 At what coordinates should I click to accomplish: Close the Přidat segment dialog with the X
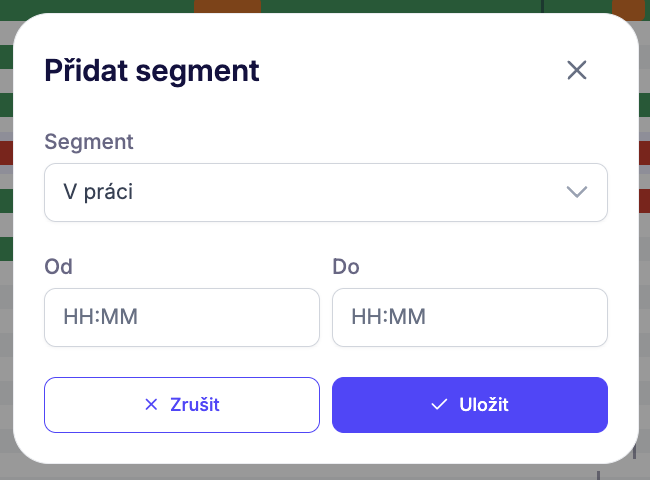(x=576, y=70)
